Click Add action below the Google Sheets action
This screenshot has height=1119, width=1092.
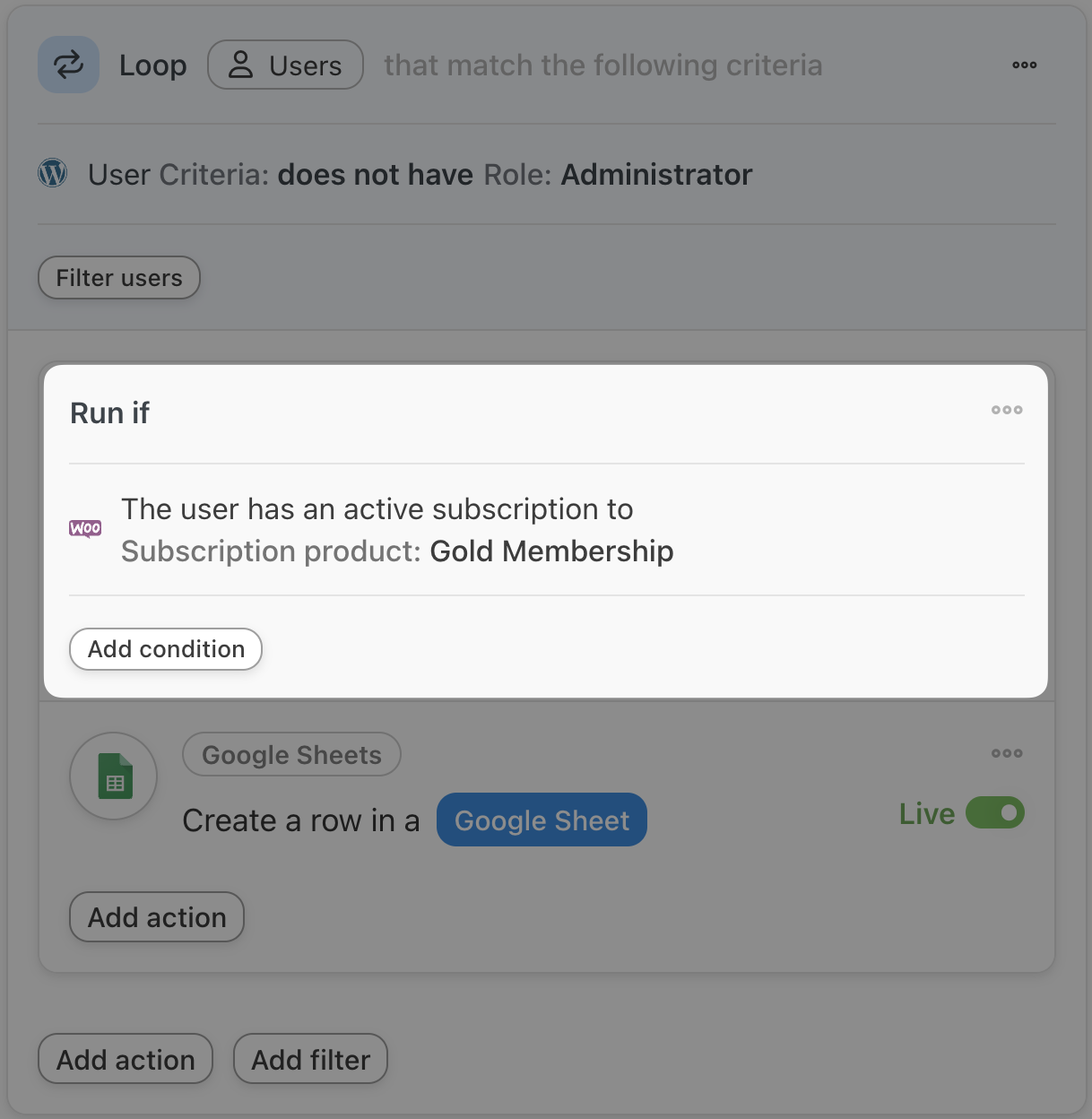point(157,917)
